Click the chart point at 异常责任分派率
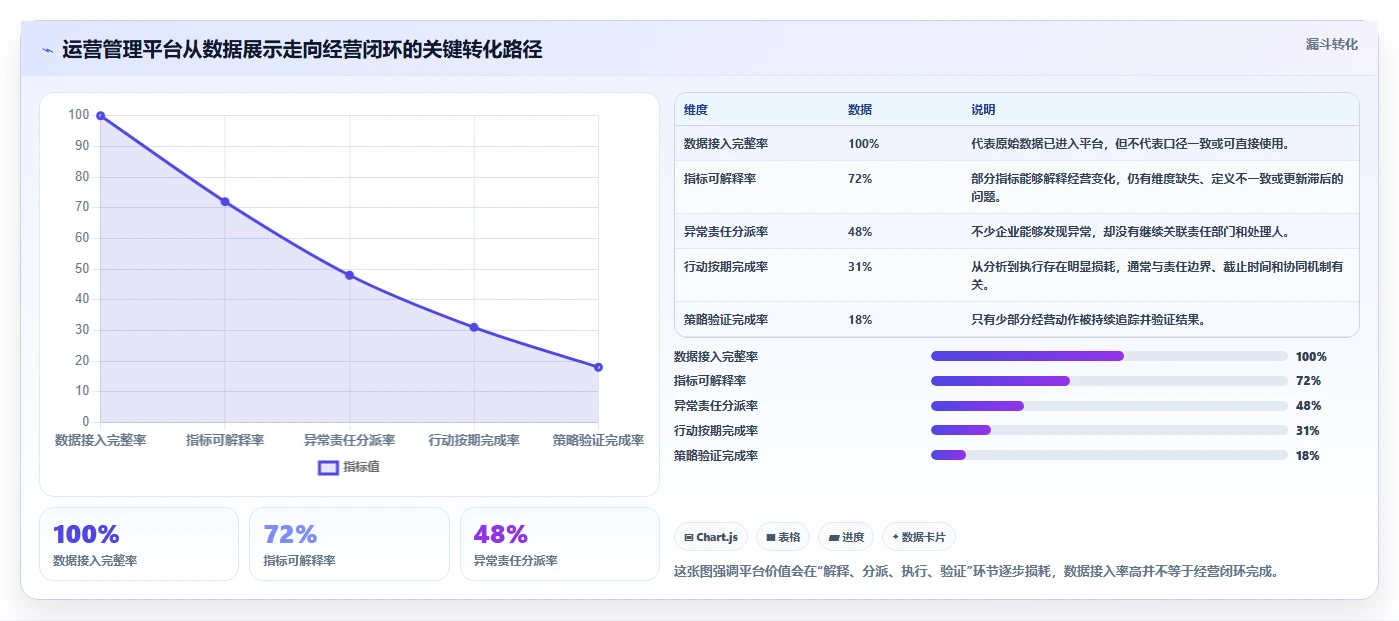Viewport: 1399px width, 621px height. click(x=349, y=275)
